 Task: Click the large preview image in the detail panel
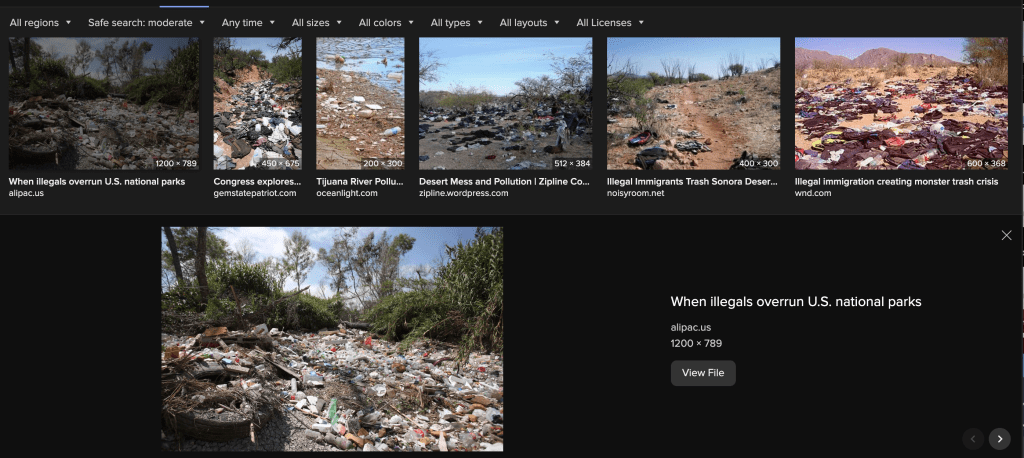click(x=332, y=338)
